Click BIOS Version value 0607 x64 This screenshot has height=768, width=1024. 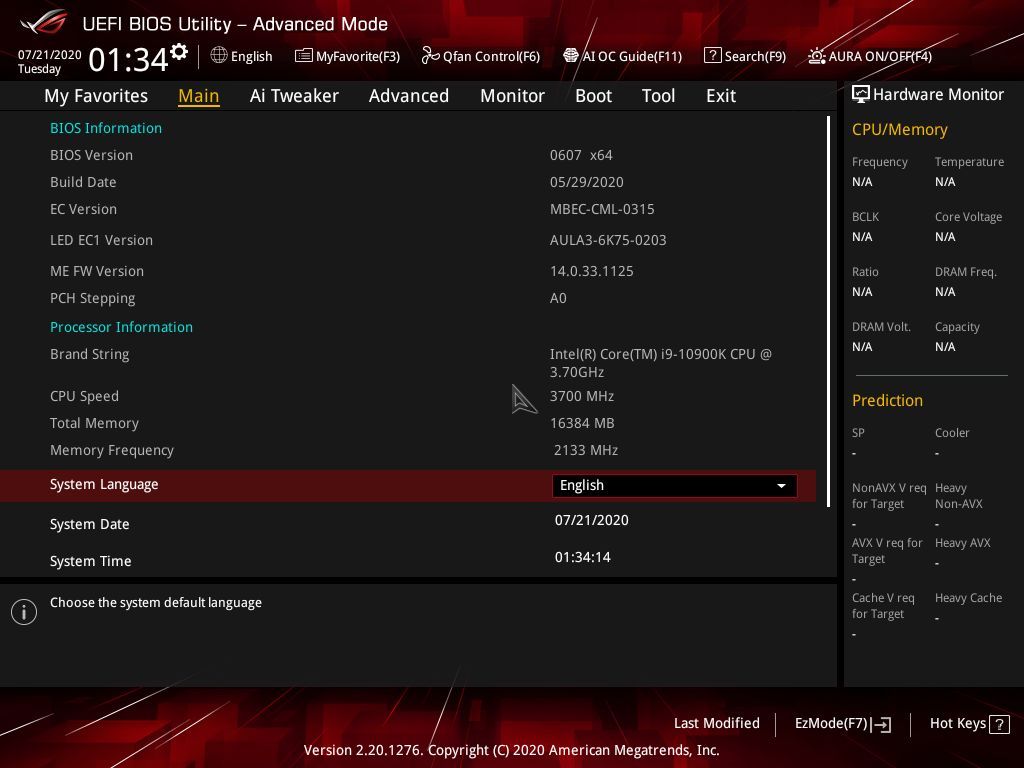click(581, 155)
